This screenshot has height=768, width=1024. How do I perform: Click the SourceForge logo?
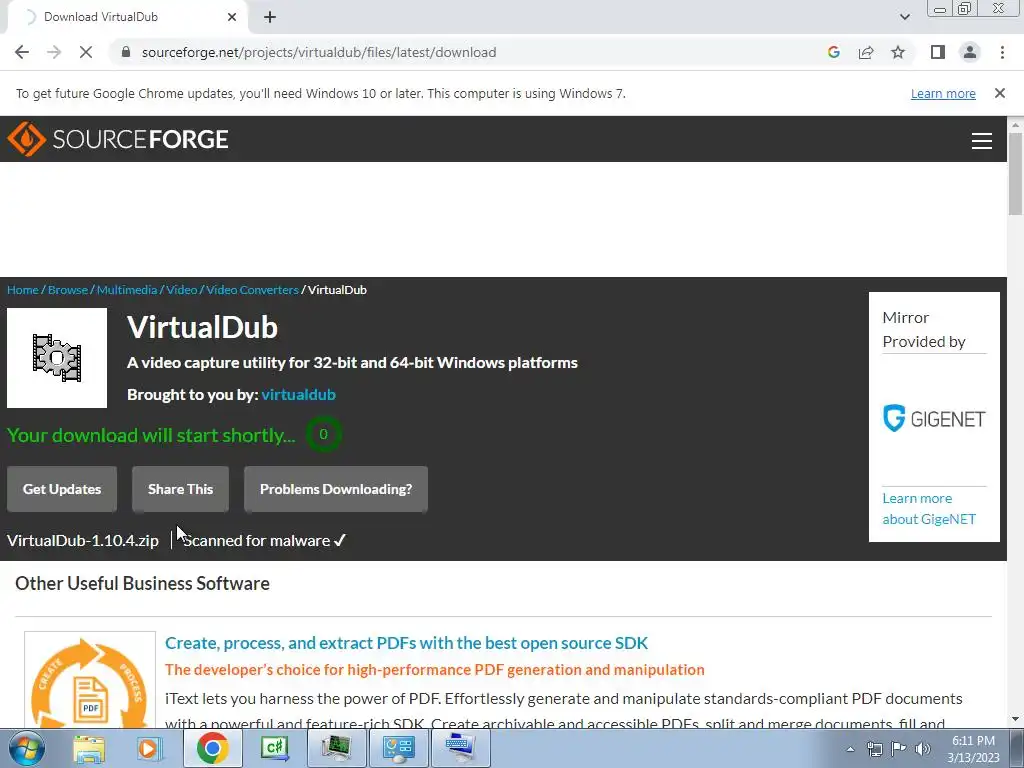(x=118, y=138)
